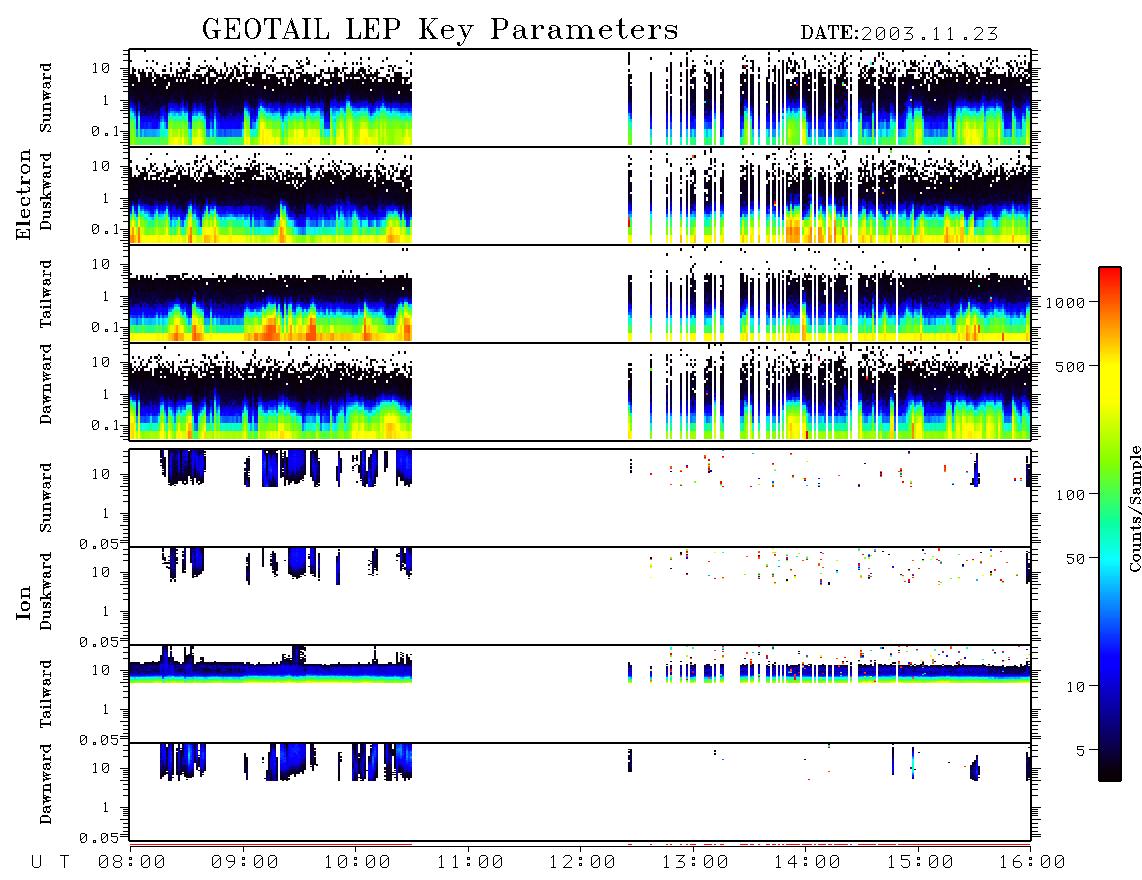Click the 10:00 time tick label
Viewport: 1142px width, 880px height.
coord(357,863)
